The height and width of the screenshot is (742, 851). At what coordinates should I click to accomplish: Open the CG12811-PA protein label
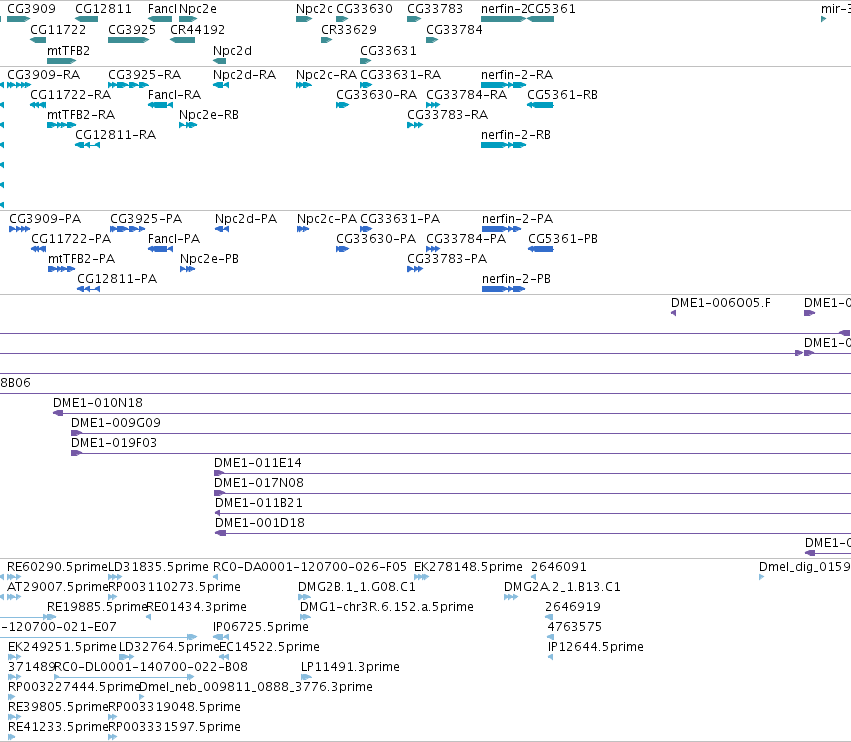pyautogui.click(x=117, y=280)
